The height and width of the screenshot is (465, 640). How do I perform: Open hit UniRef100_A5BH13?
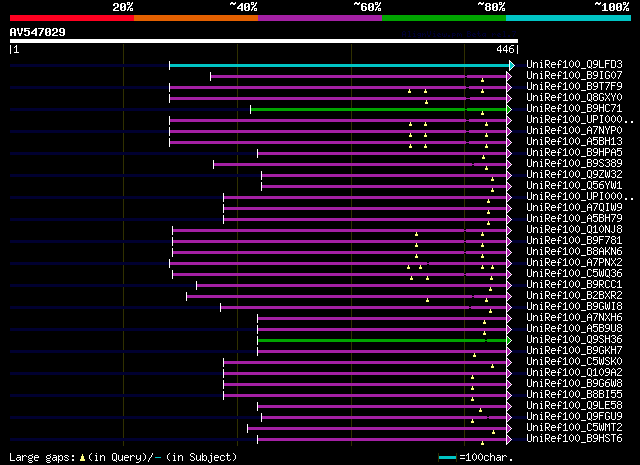tap(574, 142)
